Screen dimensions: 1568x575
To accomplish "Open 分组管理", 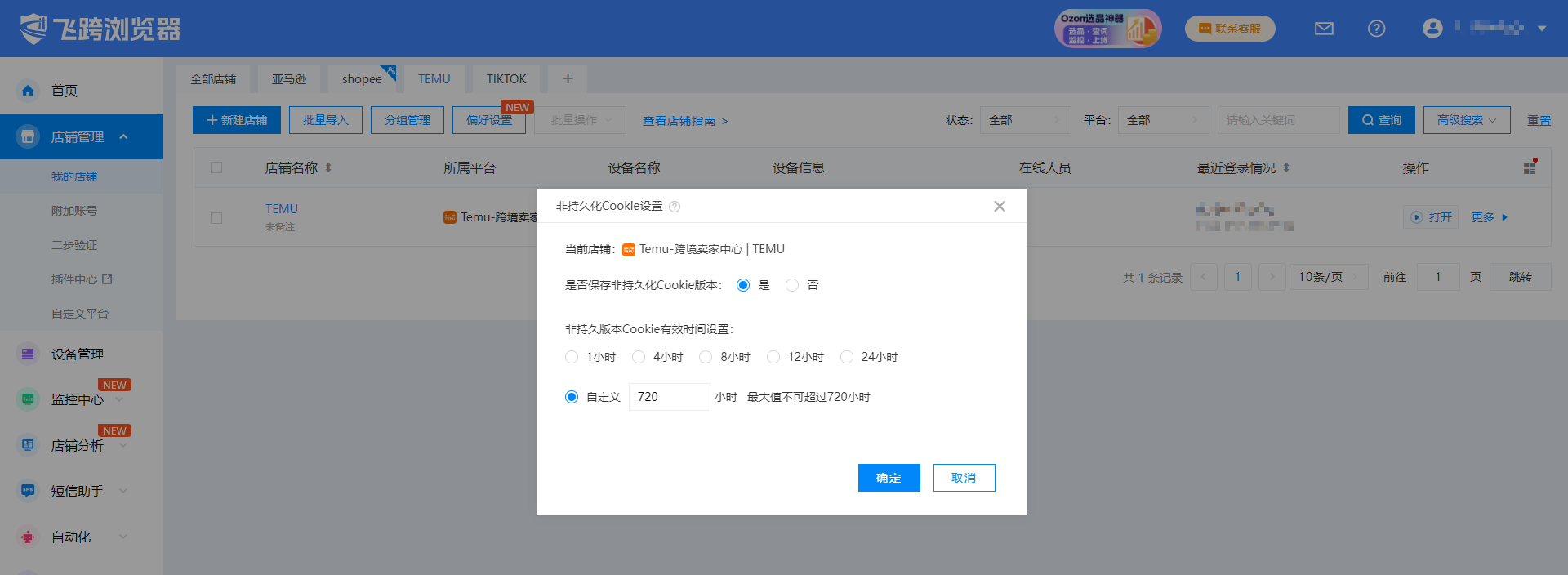I will point(408,120).
